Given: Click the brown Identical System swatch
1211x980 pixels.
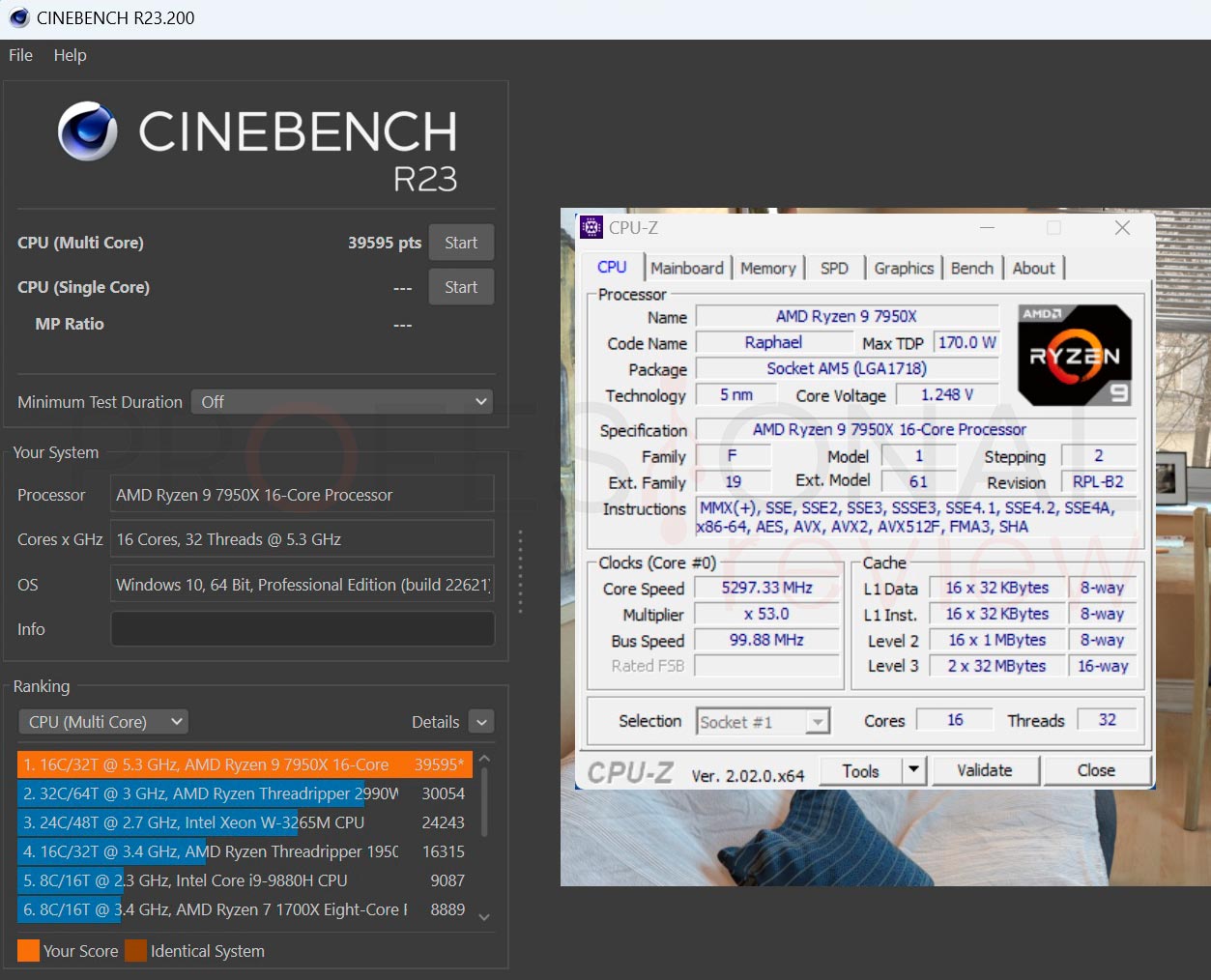Looking at the screenshot, I should click(x=135, y=951).
